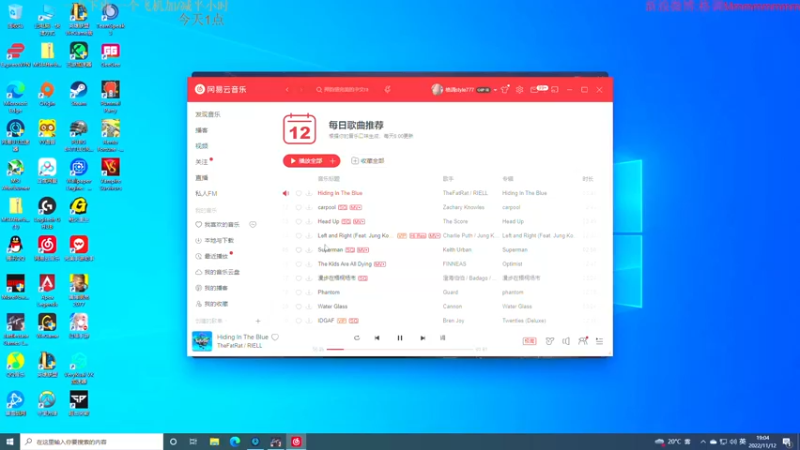
Task: Open the 播客 sidebar item
Action: [x=202, y=130]
